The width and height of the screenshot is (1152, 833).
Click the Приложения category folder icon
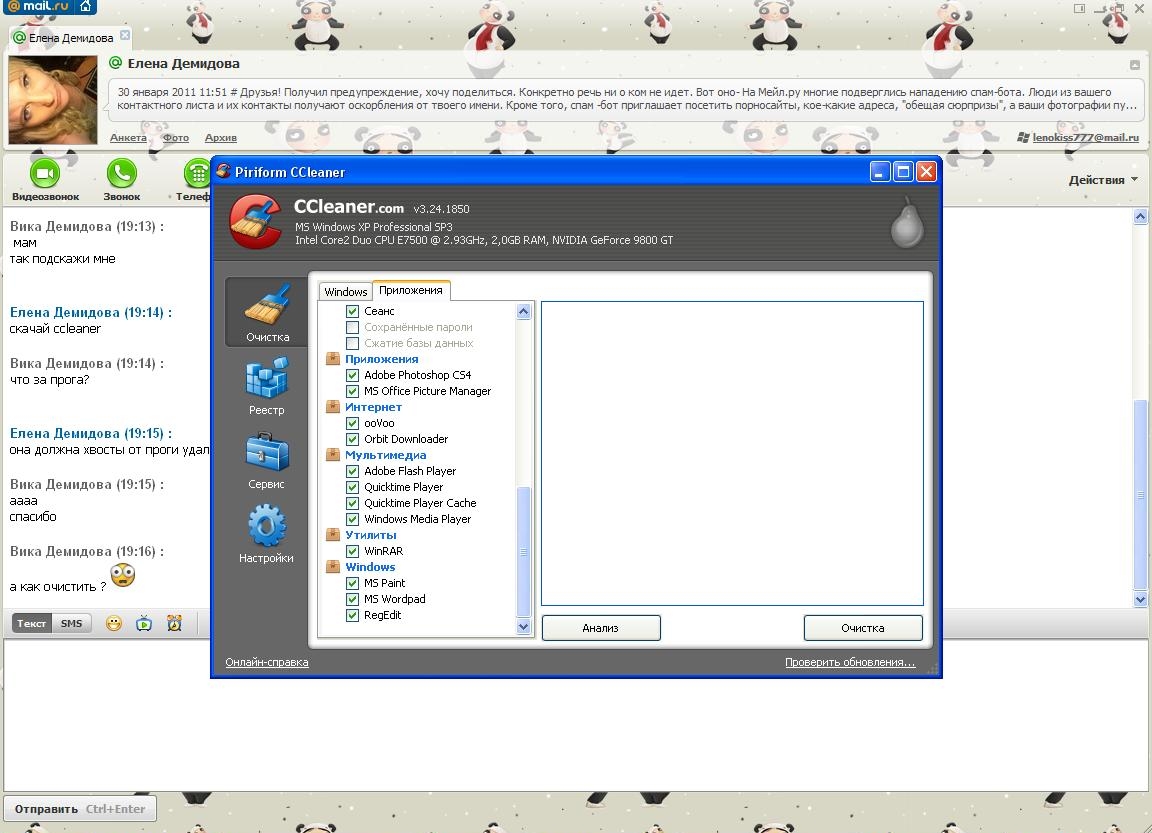pos(333,359)
